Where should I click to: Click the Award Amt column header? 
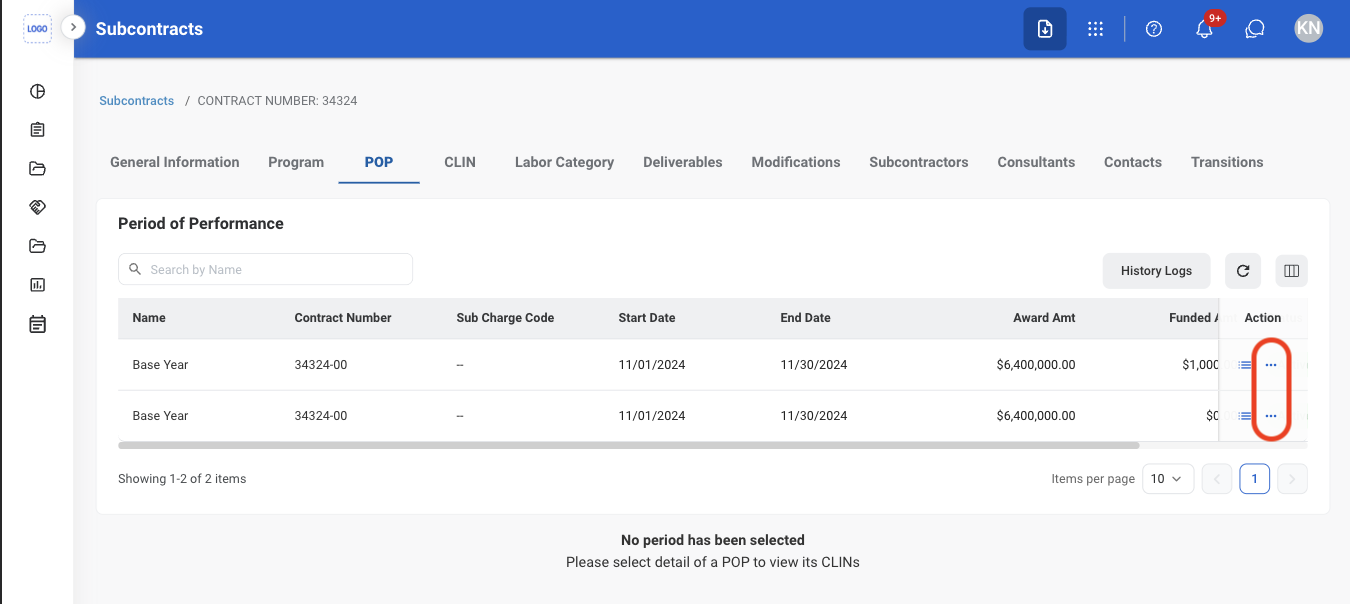(1044, 318)
